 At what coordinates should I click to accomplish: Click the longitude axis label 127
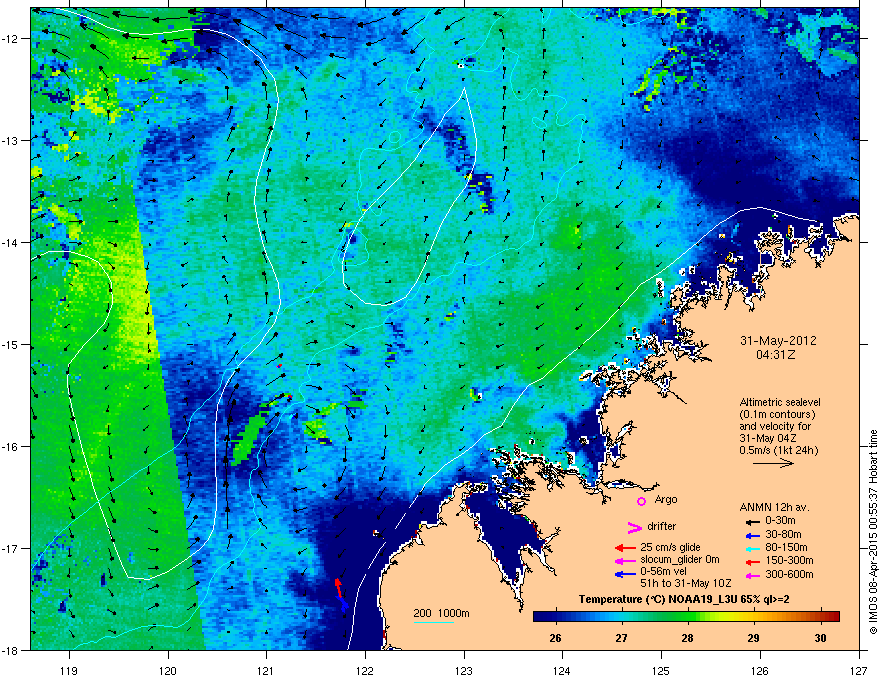(x=859, y=670)
